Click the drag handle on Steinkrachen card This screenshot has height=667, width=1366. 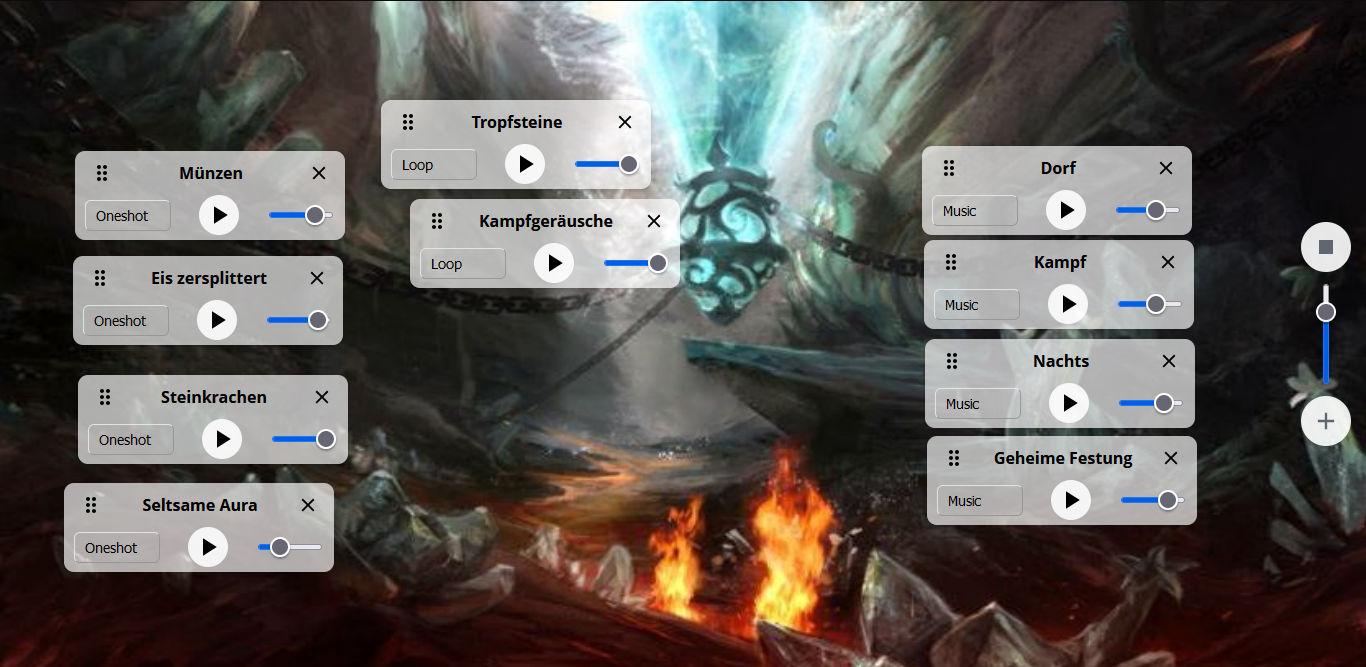(x=105, y=397)
